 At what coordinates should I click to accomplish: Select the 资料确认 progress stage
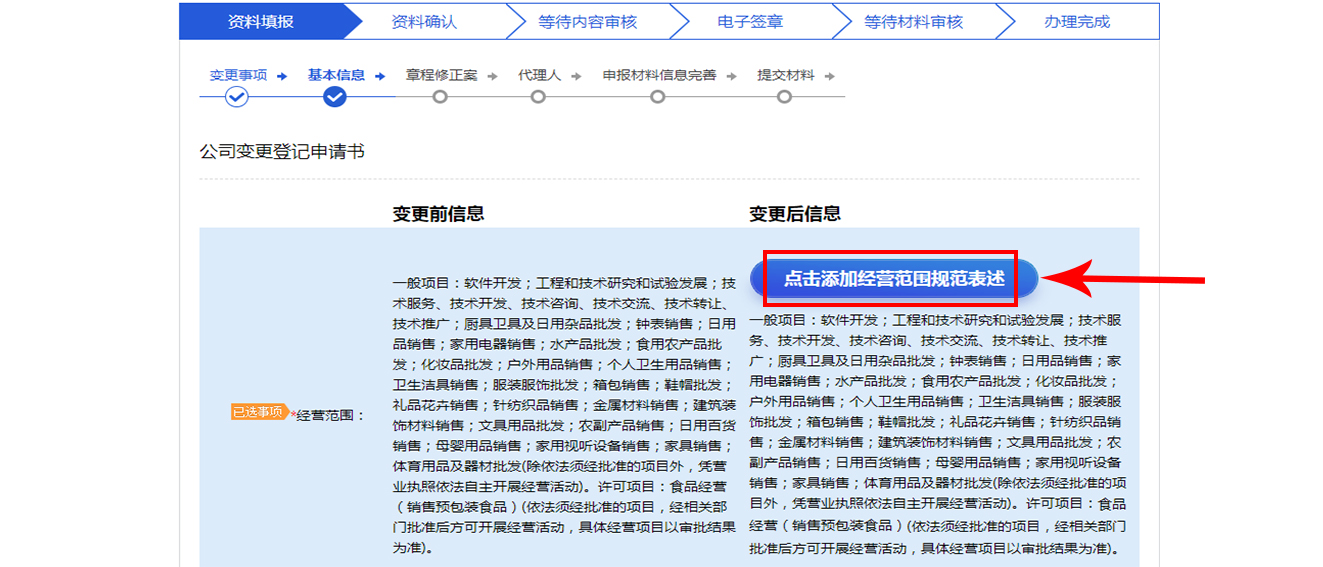424,21
